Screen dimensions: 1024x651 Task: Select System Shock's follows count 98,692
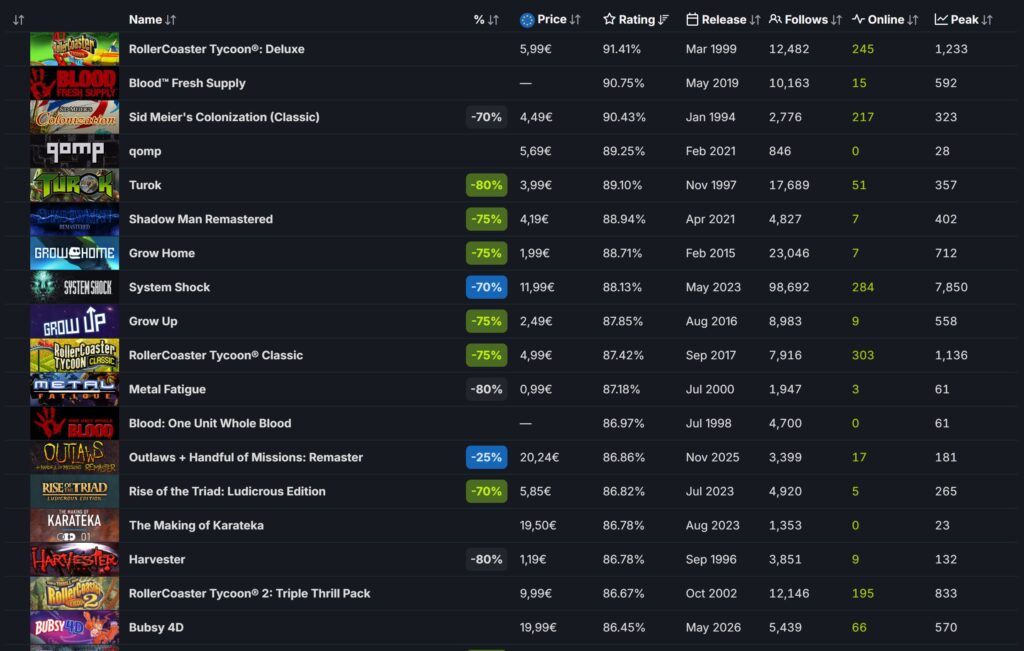point(789,287)
